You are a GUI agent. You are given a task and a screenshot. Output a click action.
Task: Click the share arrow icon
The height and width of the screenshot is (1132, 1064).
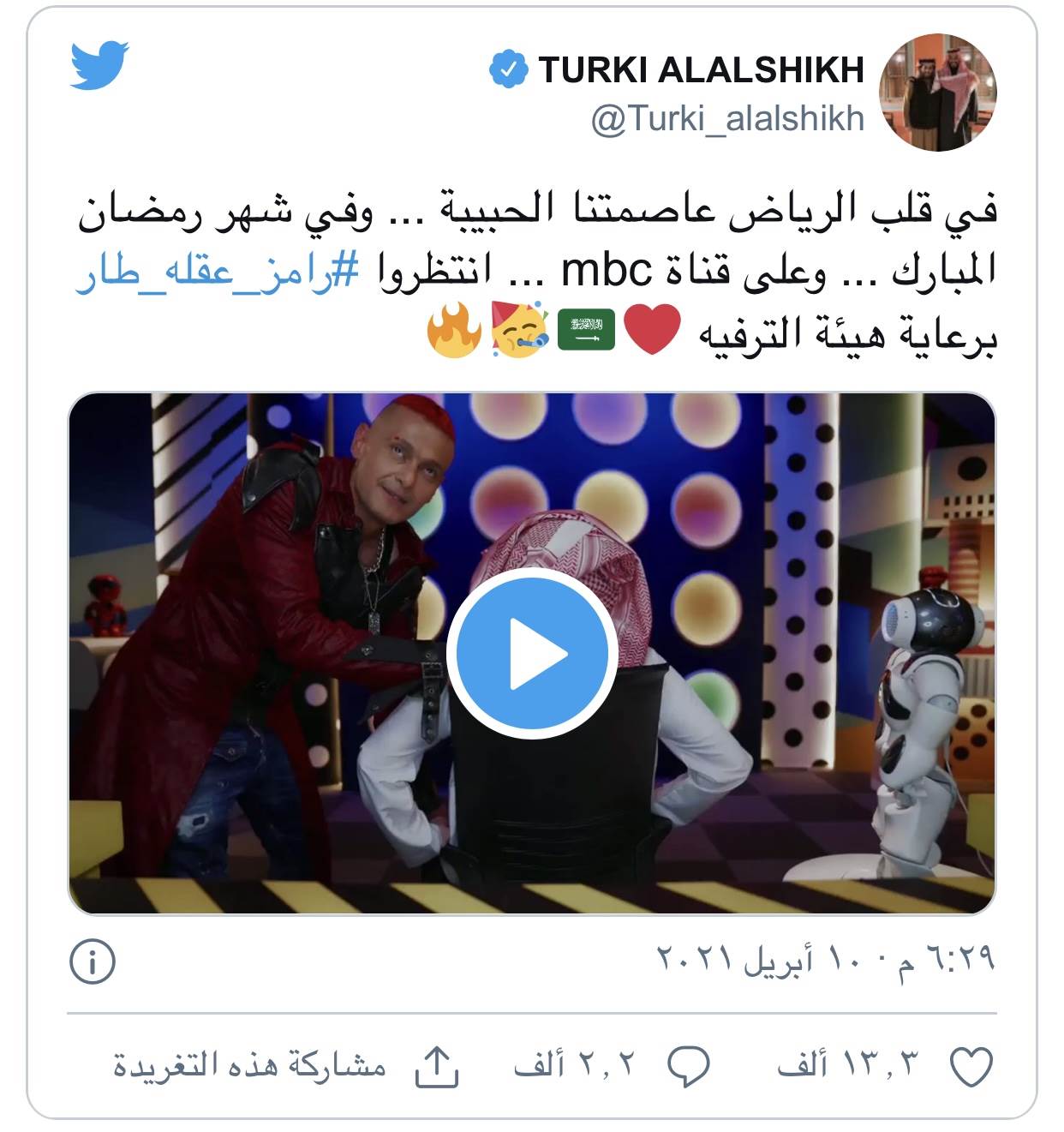click(x=437, y=1066)
